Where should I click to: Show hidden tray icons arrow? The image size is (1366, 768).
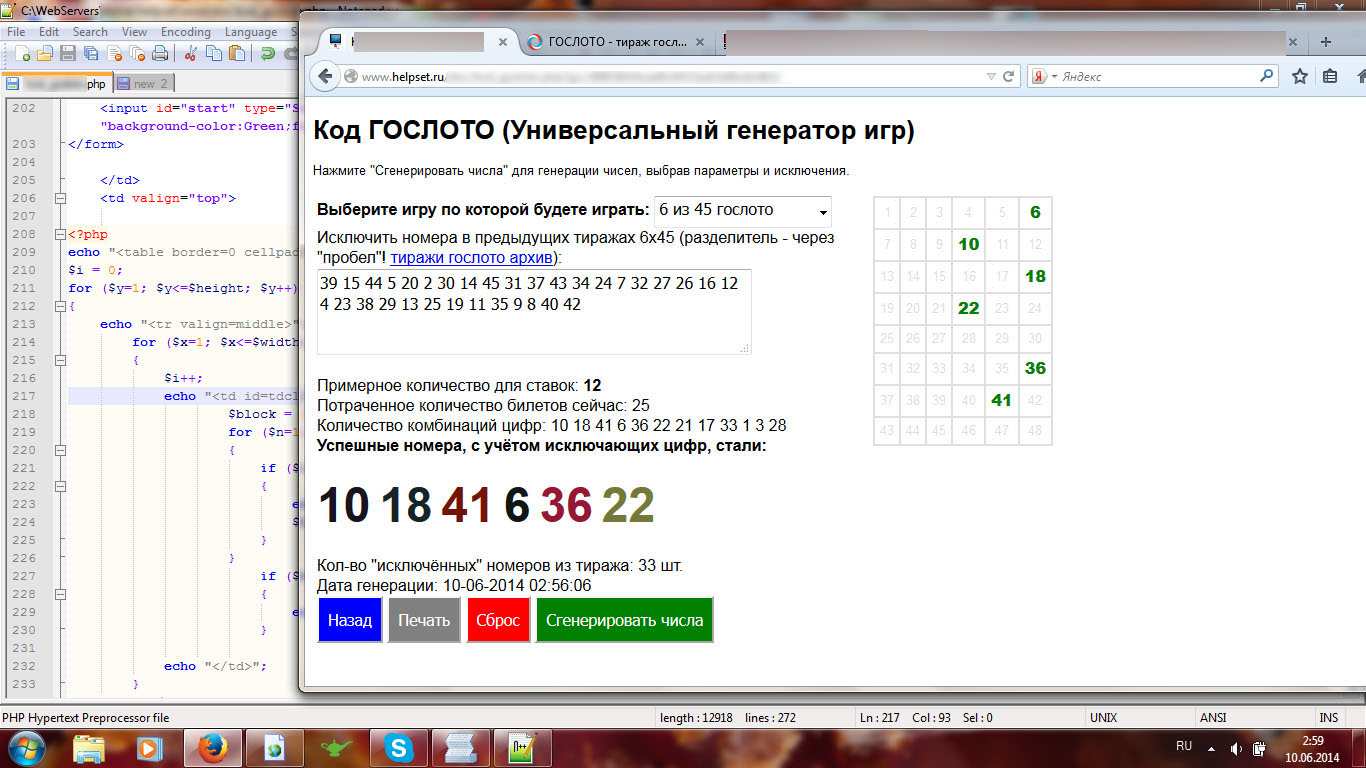pyautogui.click(x=1212, y=748)
